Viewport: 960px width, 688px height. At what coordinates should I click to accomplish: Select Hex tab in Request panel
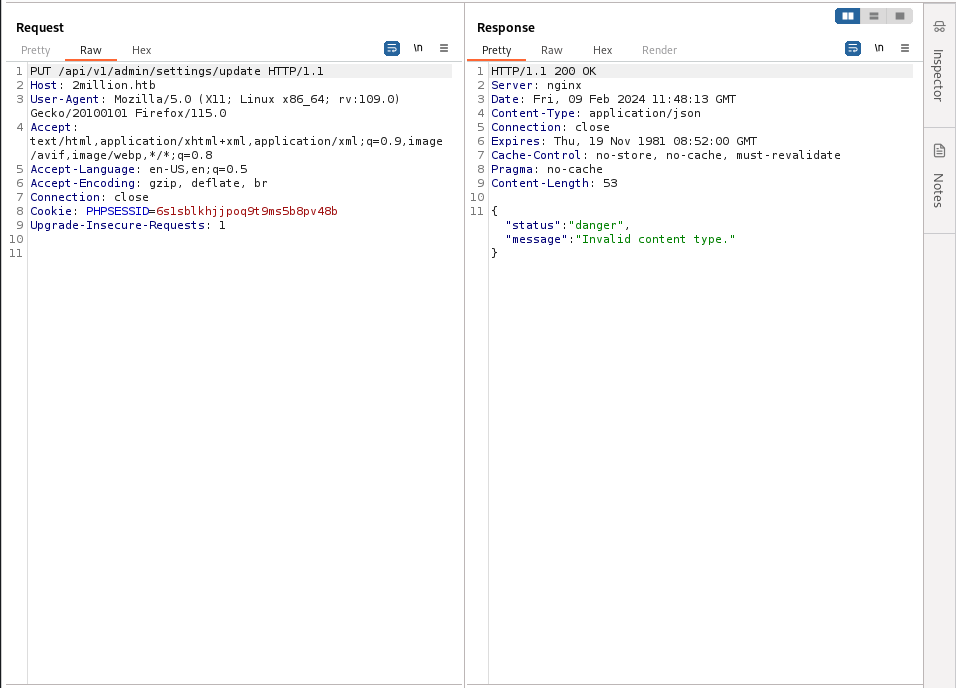click(x=142, y=50)
